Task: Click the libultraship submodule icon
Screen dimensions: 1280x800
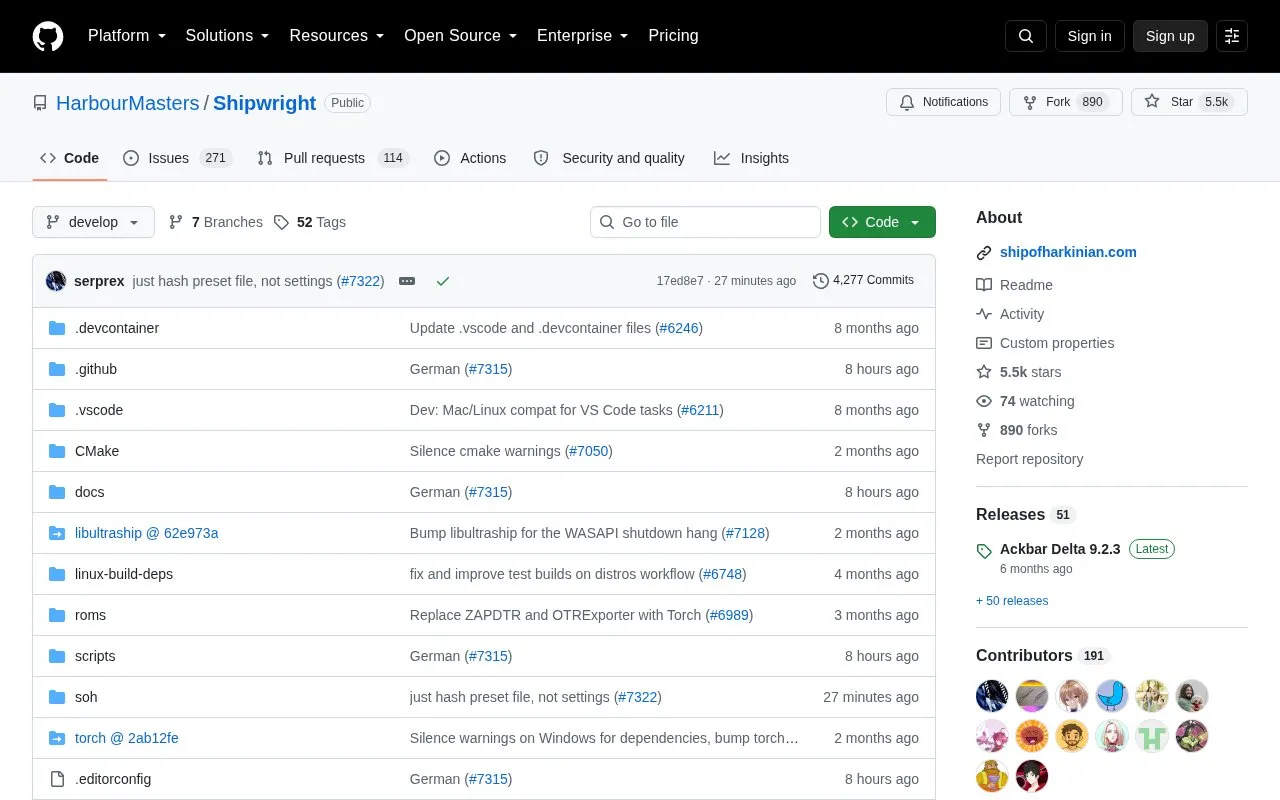Action: (57, 533)
